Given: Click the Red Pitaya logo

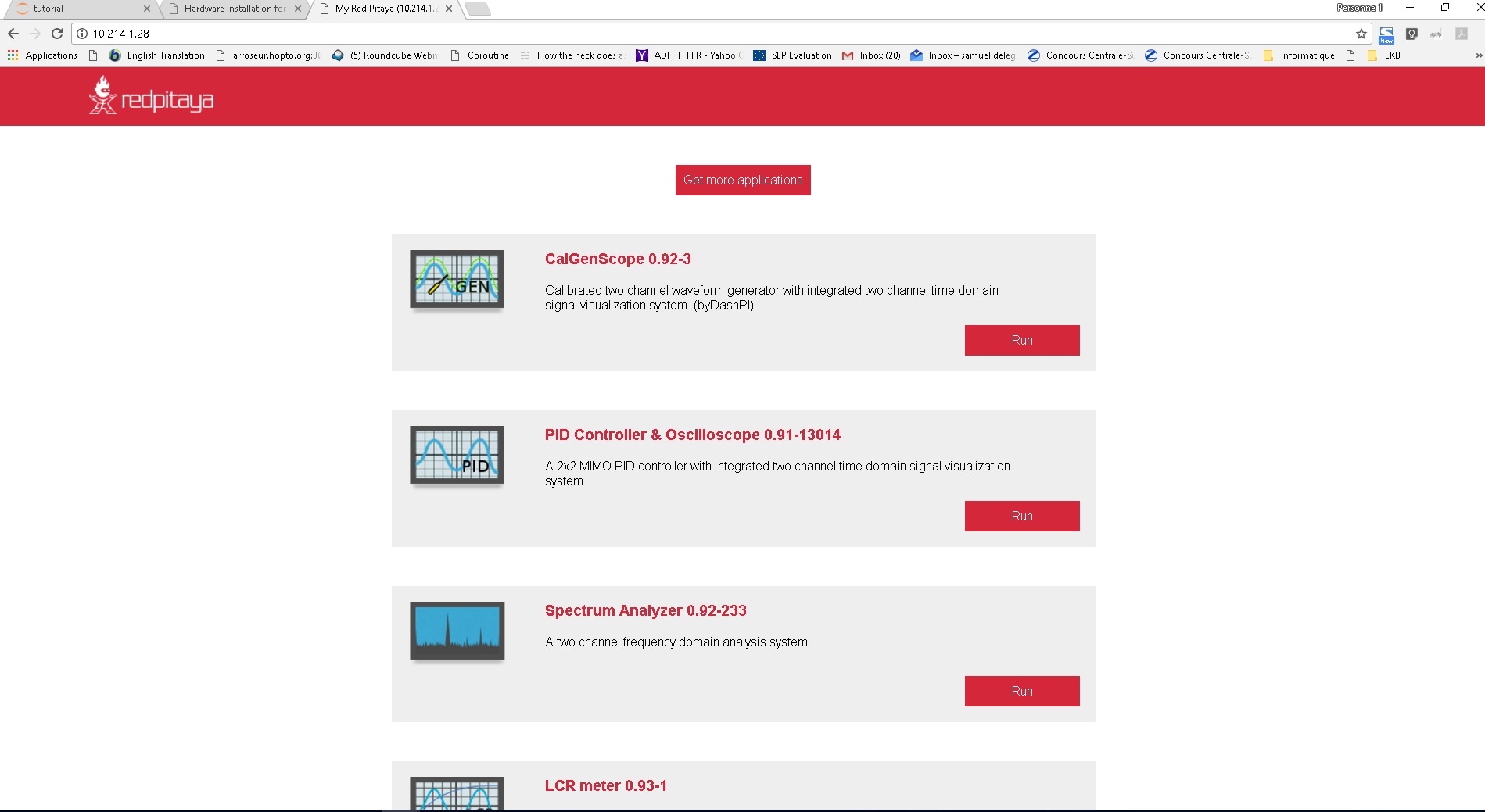Looking at the screenshot, I should click(151, 97).
